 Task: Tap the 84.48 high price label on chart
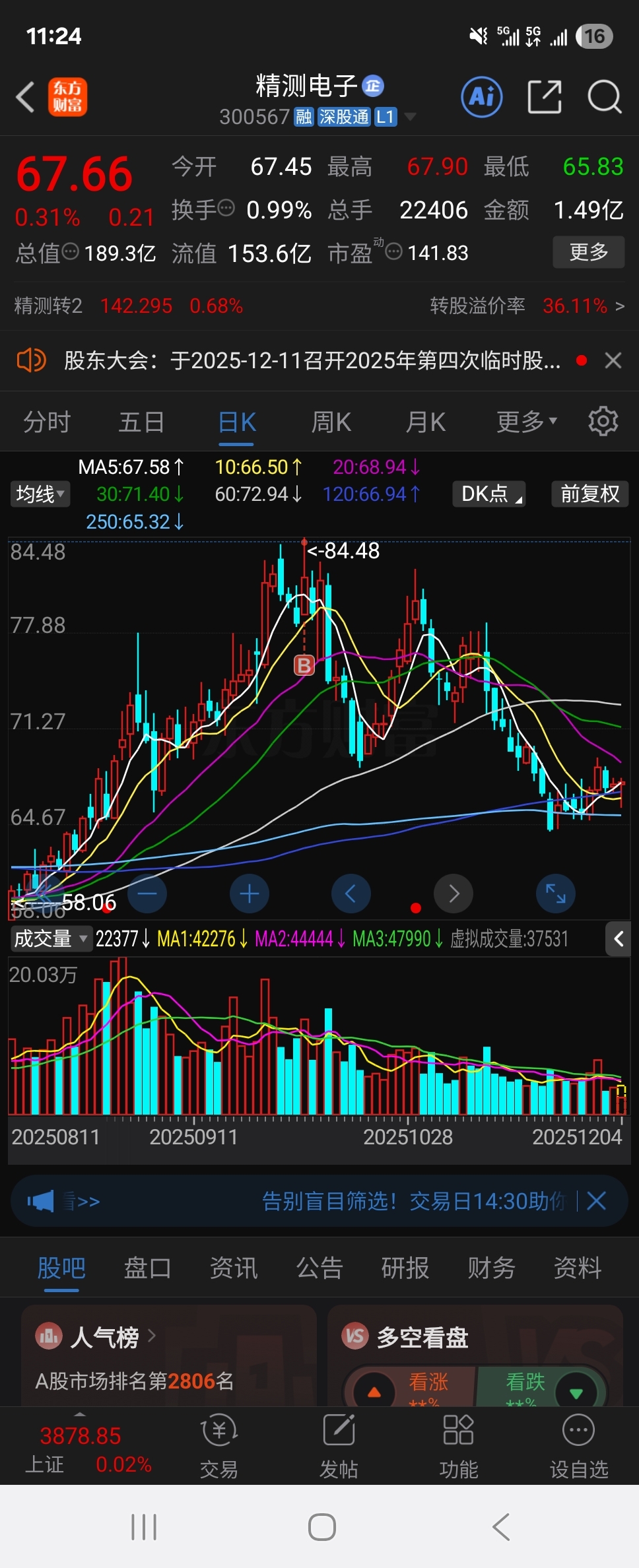(x=344, y=550)
